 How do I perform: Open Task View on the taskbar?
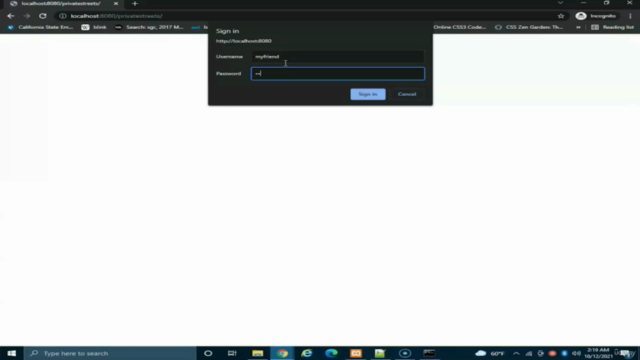(x=232, y=353)
